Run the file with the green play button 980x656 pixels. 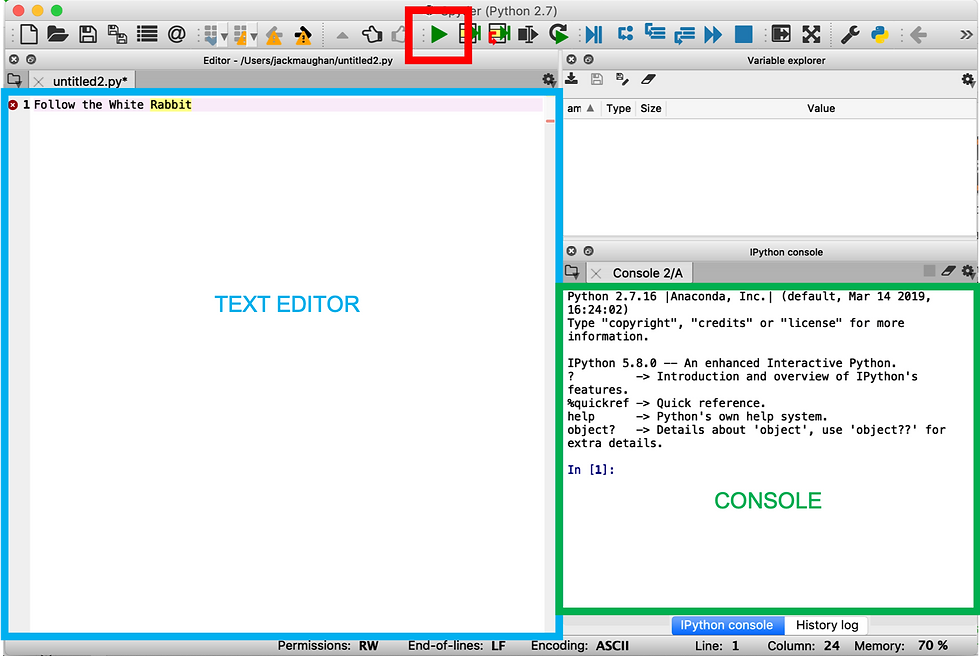(439, 34)
